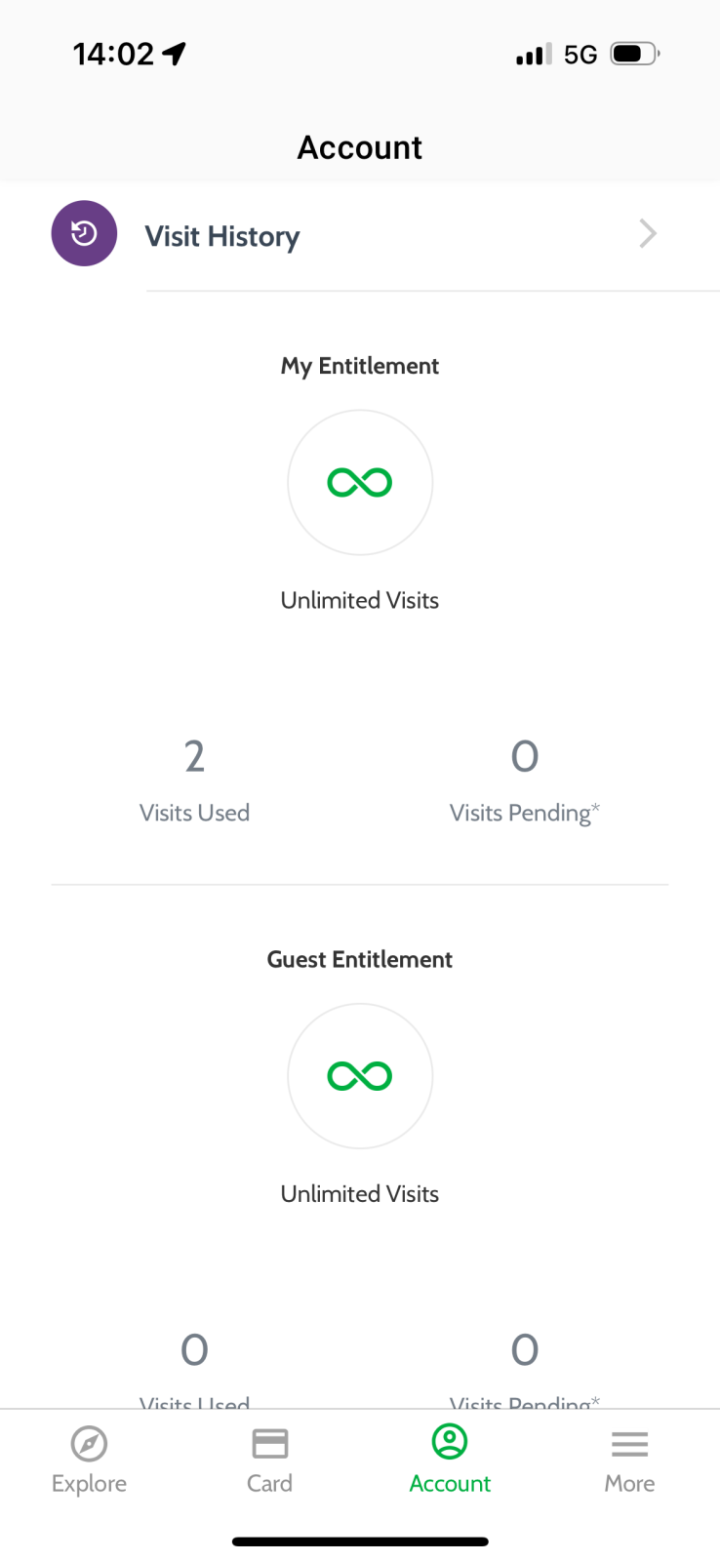Tap the My Entitlement heading
Viewport: 720px width, 1561px height.
(x=360, y=366)
